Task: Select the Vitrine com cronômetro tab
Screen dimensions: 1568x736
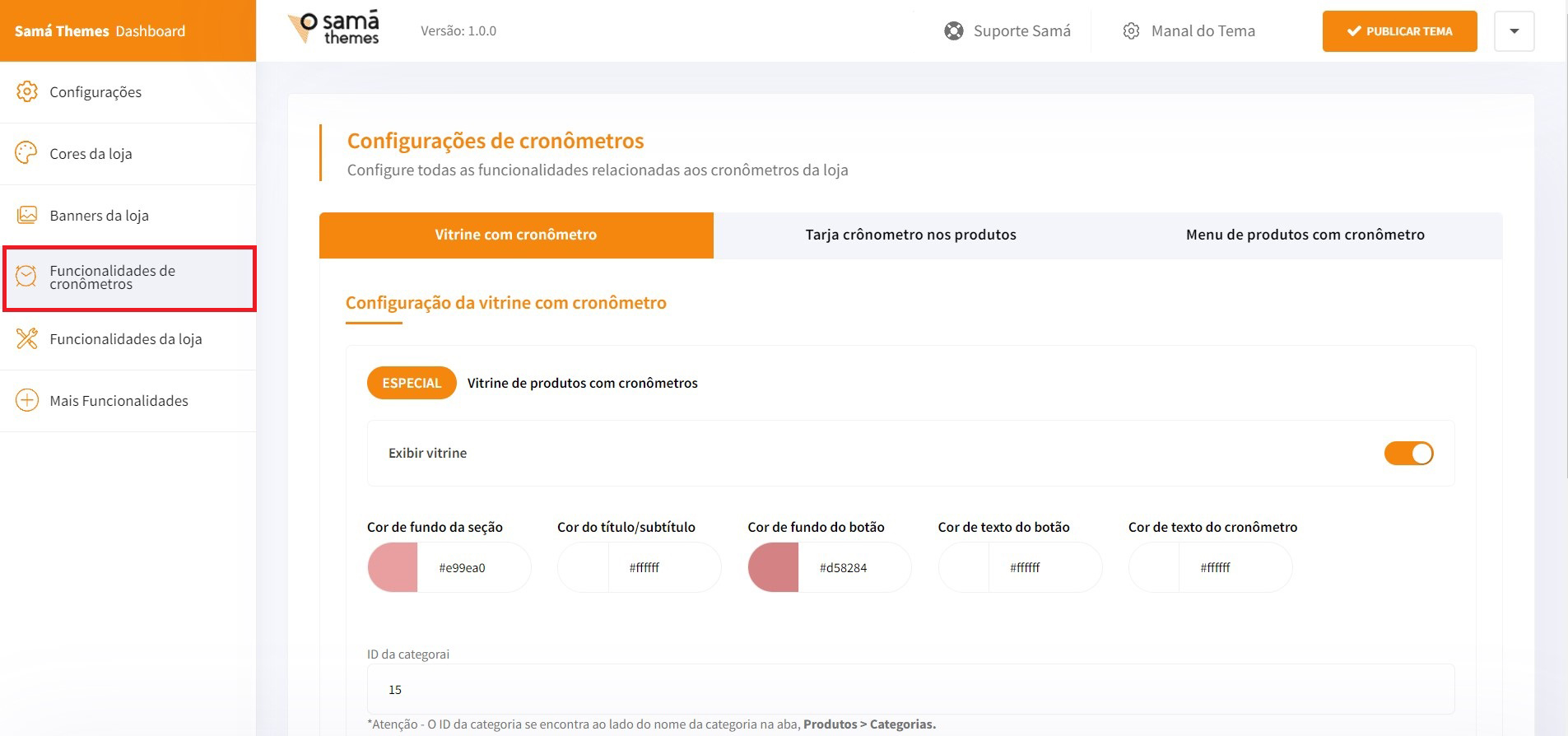Action: tap(515, 234)
